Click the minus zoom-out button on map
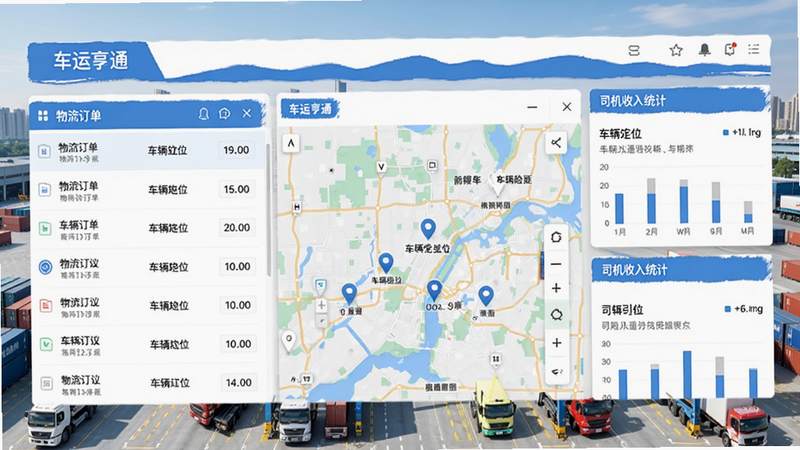Image resolution: width=800 pixels, height=450 pixels. tap(556, 264)
